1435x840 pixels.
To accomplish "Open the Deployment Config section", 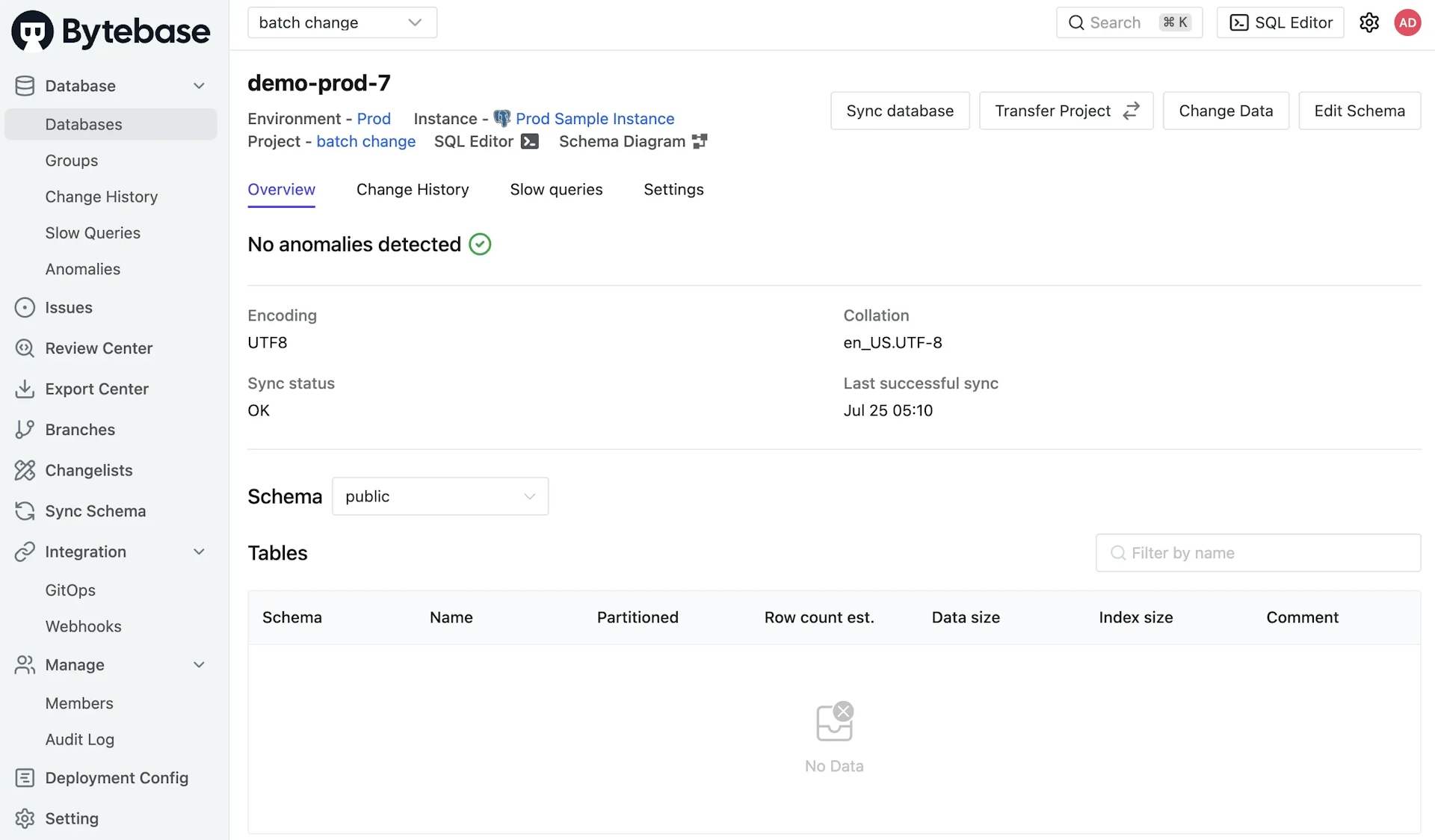I will point(116,778).
